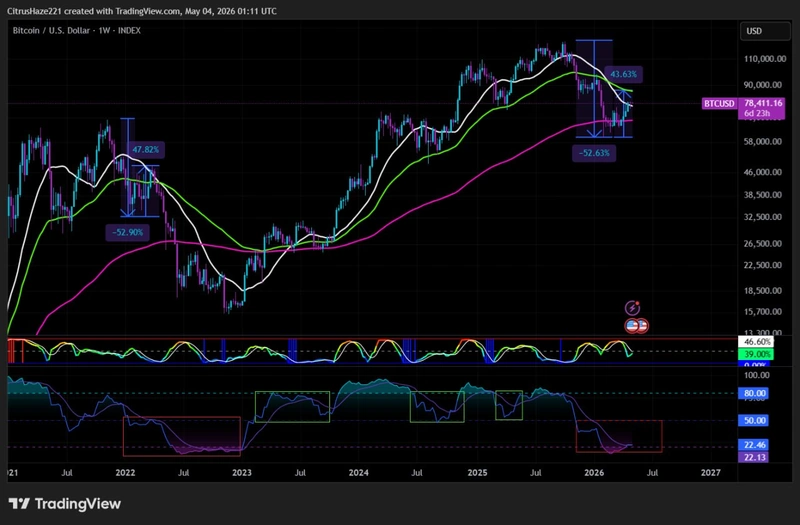
Task: Click the 2027 time axis label
Action: [x=711, y=473]
